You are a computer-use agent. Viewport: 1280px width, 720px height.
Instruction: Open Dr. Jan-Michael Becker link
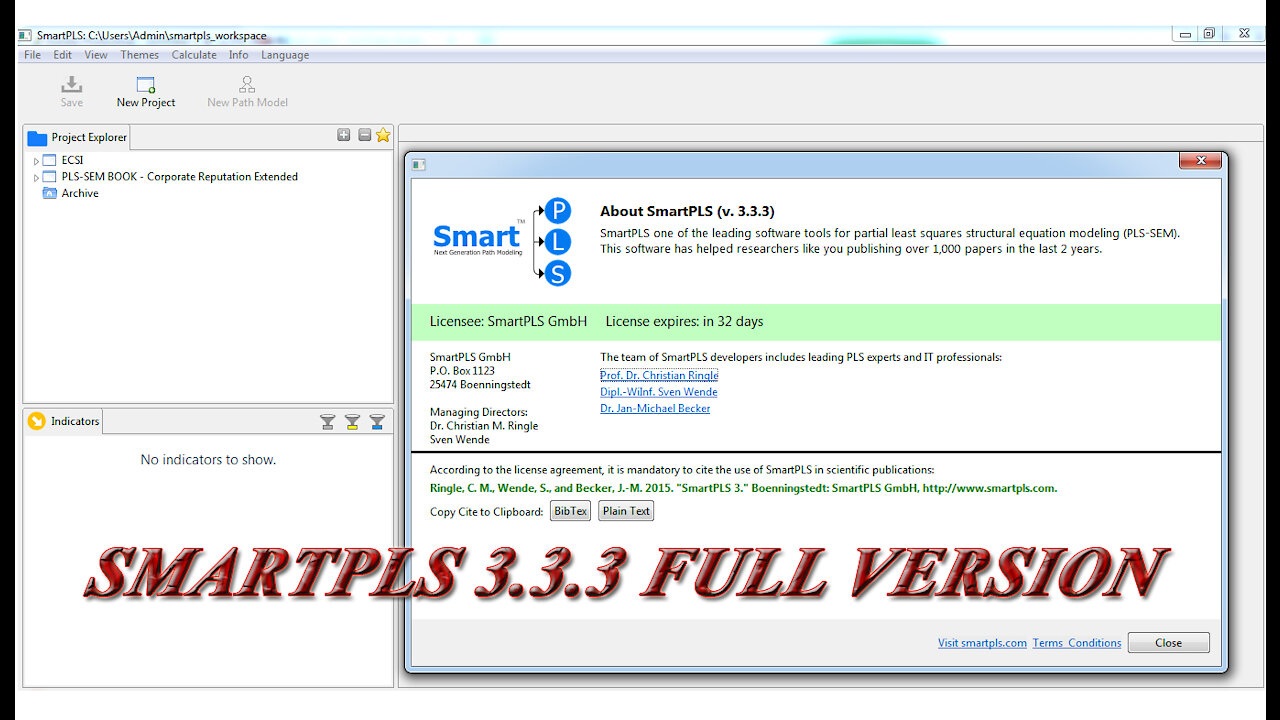click(x=655, y=408)
